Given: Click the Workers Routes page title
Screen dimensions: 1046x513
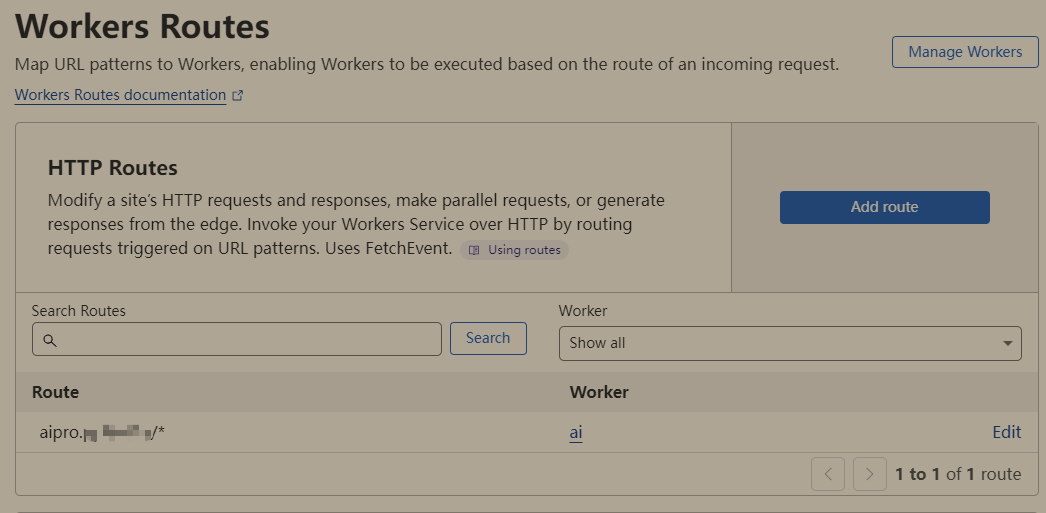Looking at the screenshot, I should [x=142, y=27].
